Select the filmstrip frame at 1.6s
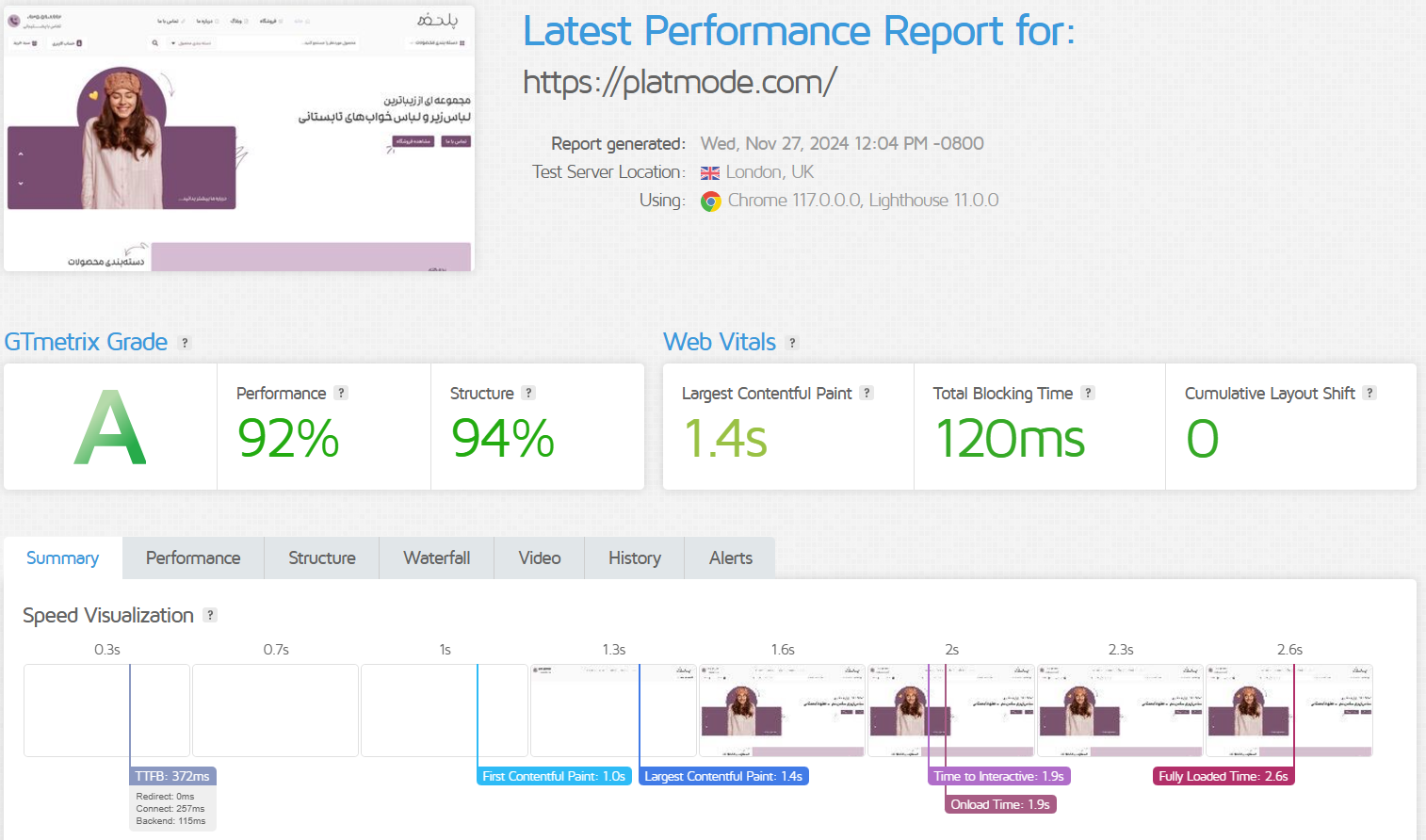The image size is (1426, 840). click(782, 710)
